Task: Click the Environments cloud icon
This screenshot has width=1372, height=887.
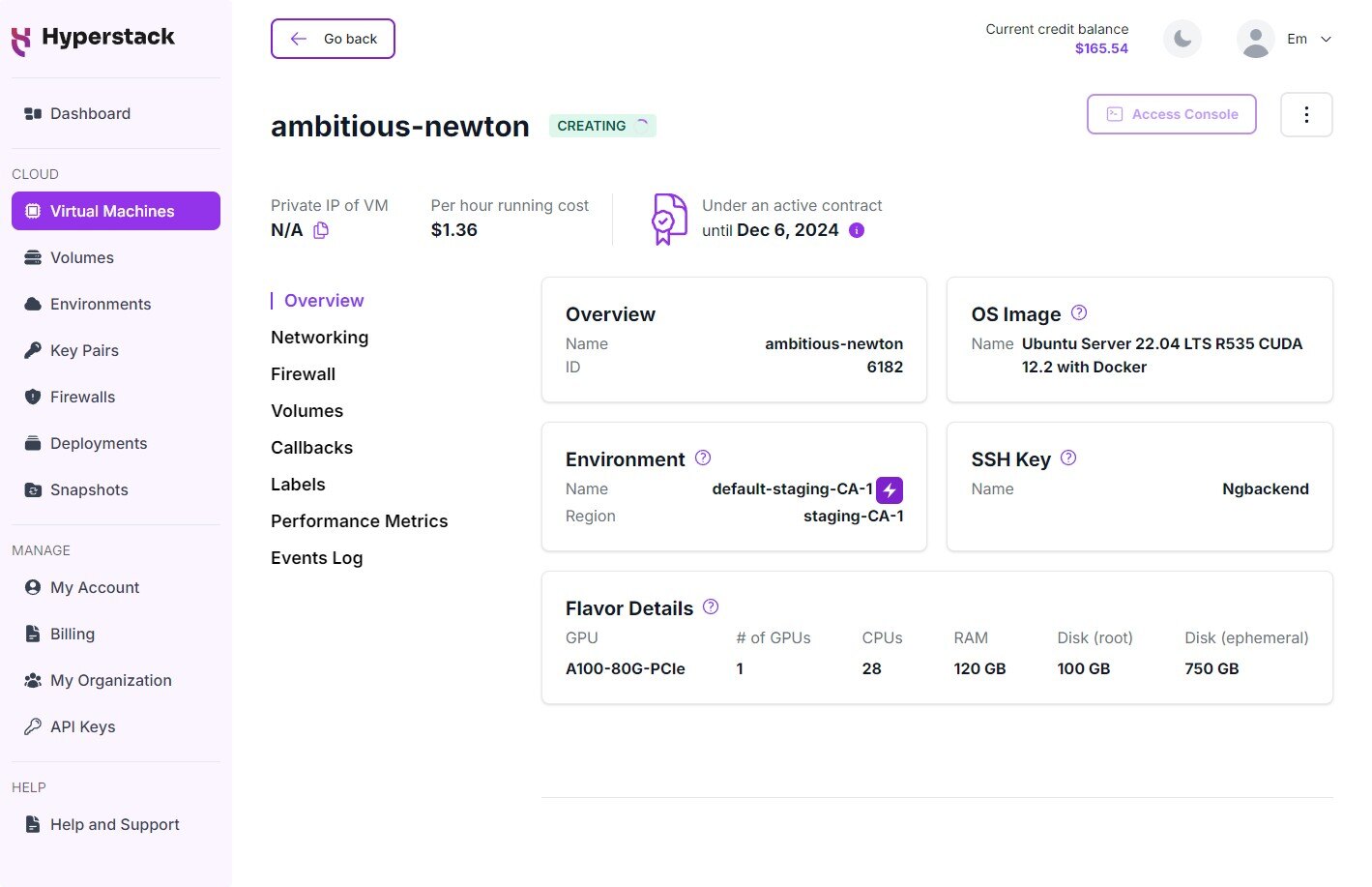Action: tap(33, 304)
